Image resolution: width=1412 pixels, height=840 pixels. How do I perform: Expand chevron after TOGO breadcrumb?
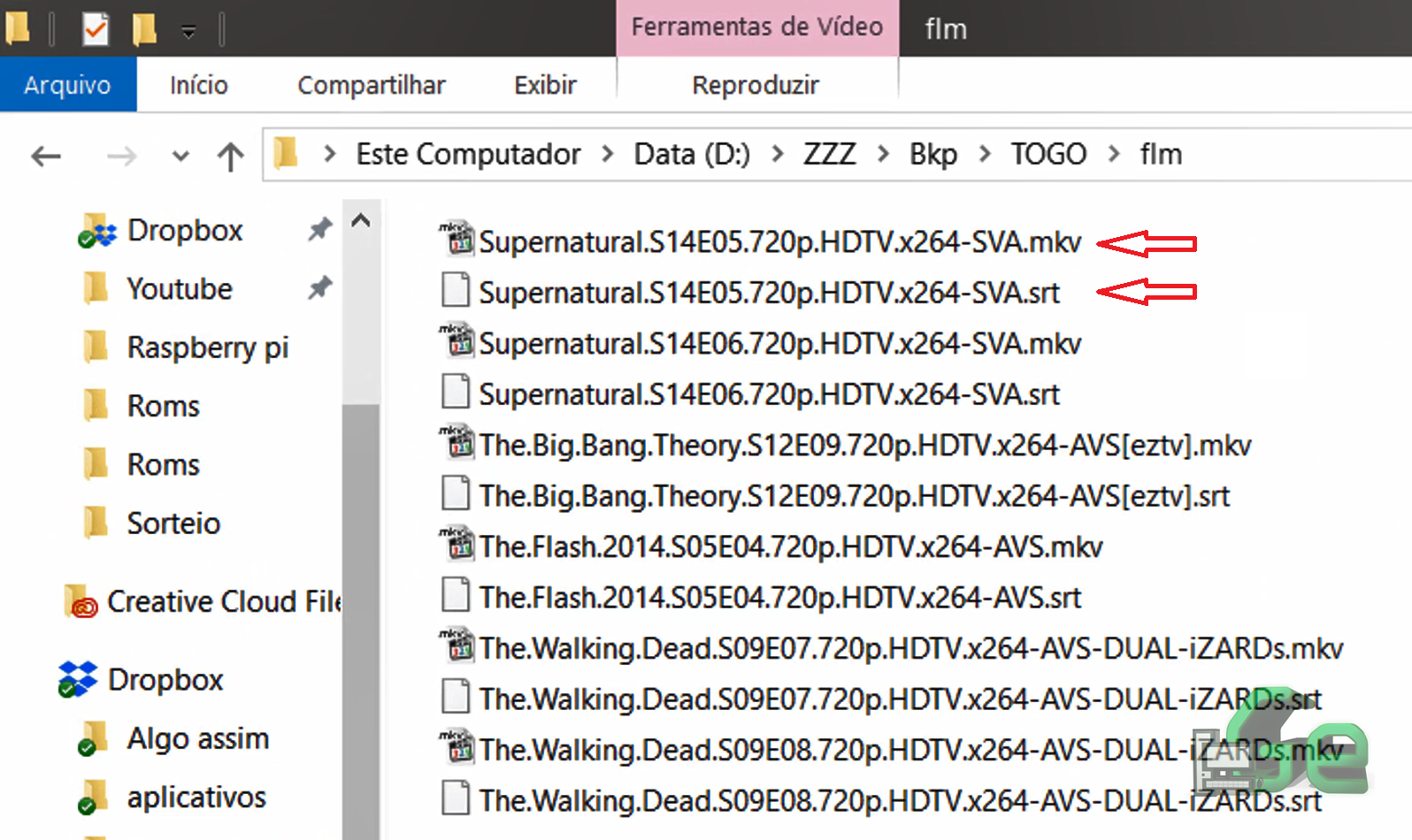click(x=1113, y=154)
